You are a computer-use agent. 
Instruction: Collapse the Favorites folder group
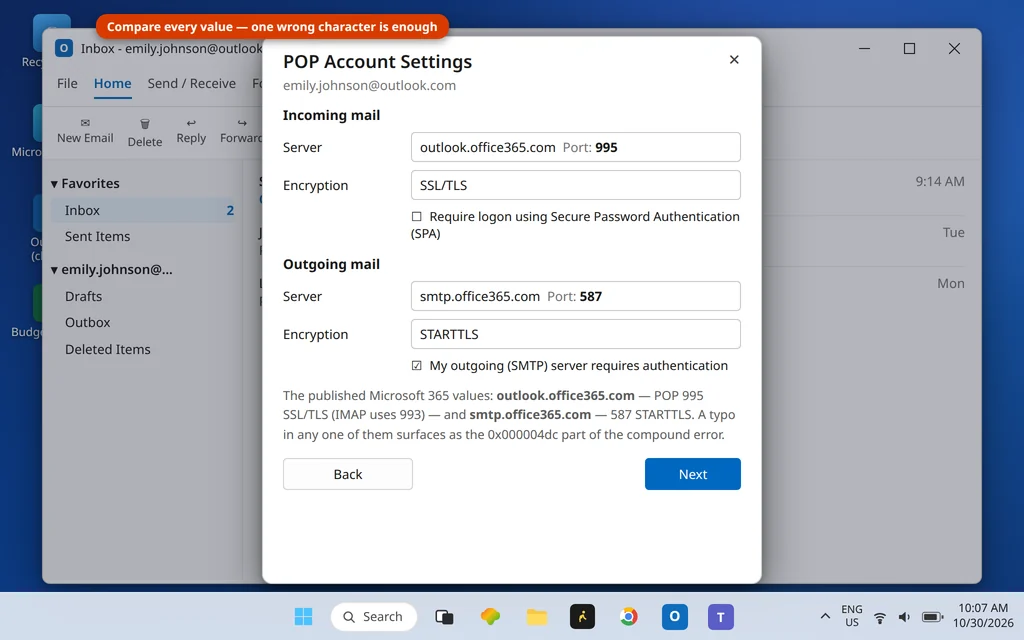[54, 184]
